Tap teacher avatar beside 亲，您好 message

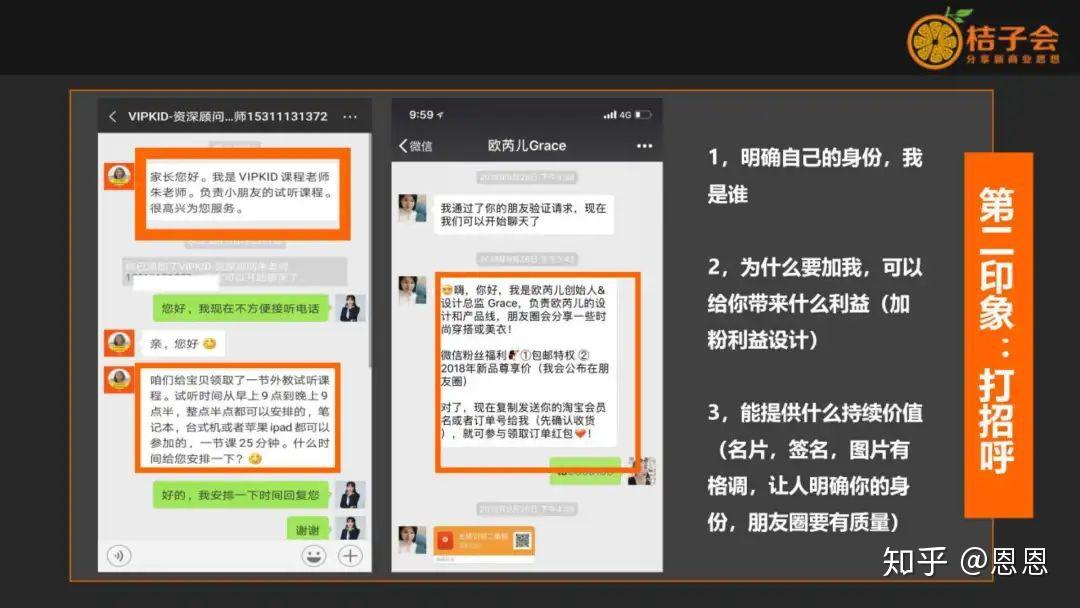pos(118,343)
